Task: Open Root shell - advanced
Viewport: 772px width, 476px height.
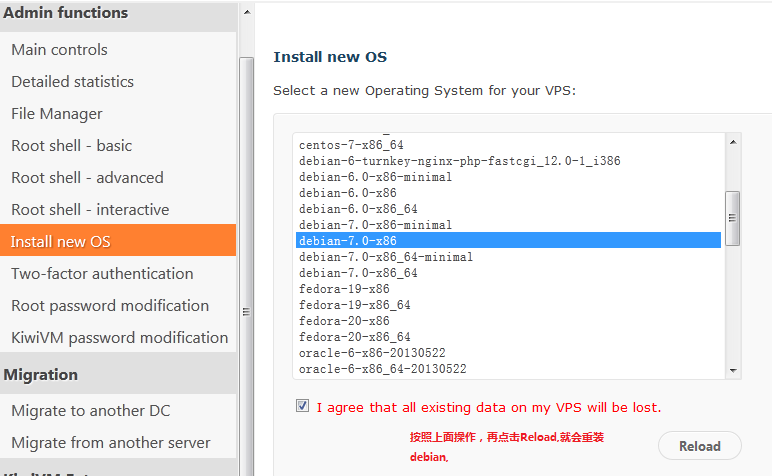Action: [88, 178]
